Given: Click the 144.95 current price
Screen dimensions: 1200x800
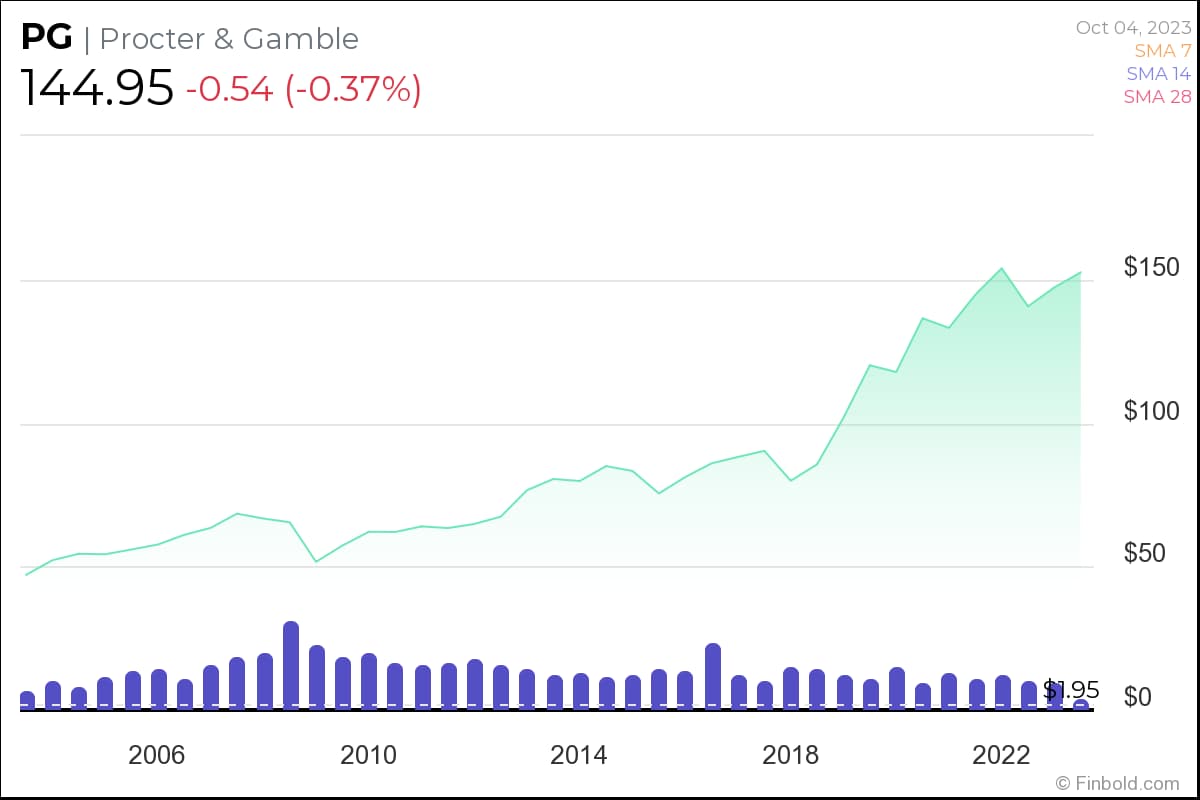Looking at the screenshot, I should [x=97, y=89].
